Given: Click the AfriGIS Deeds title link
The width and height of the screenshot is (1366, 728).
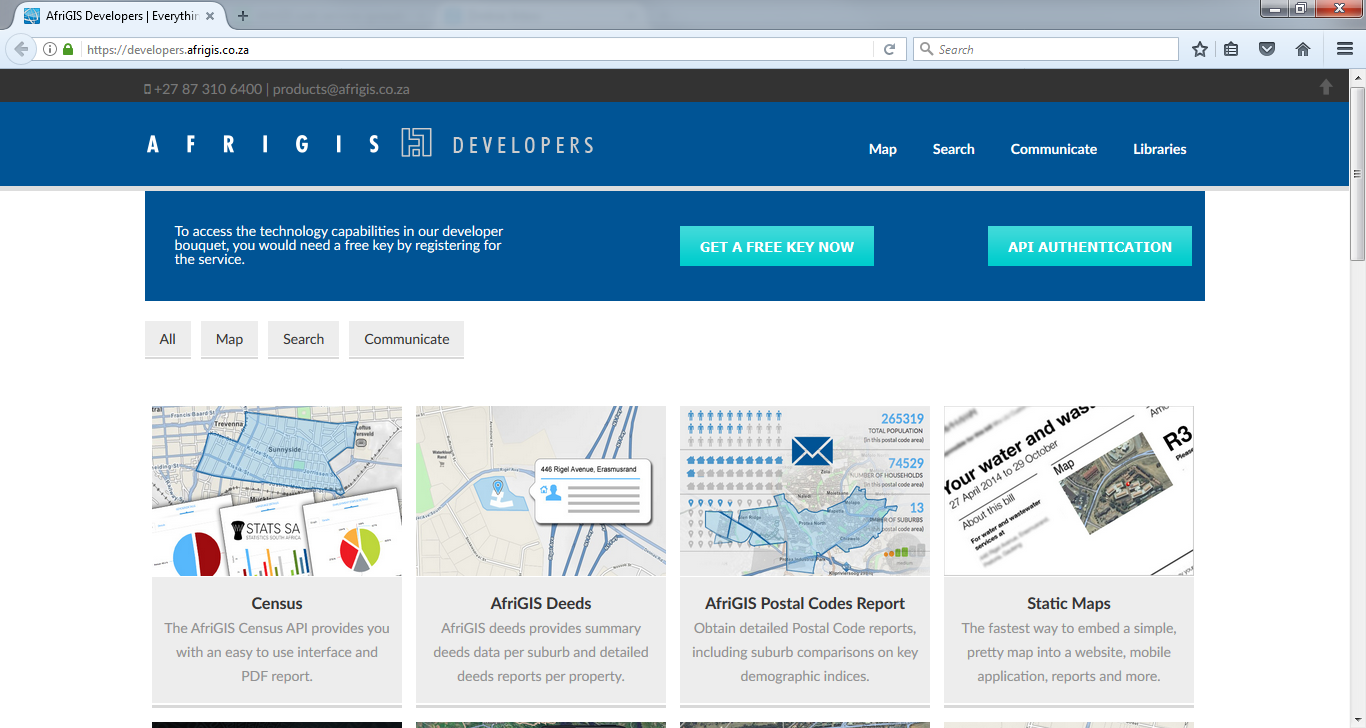Looking at the screenshot, I should click(540, 603).
